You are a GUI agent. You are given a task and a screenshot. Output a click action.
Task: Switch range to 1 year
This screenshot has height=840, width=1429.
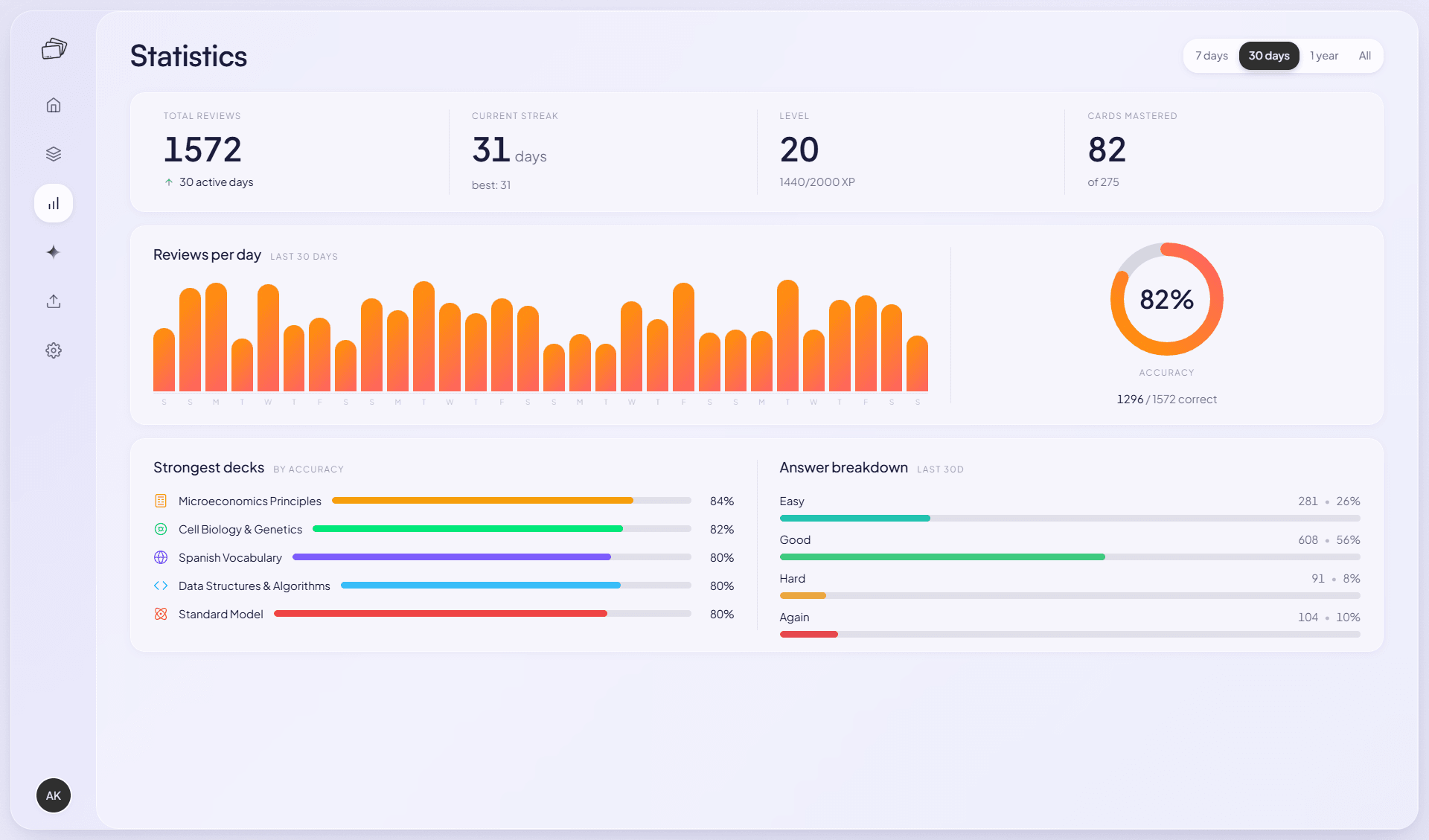point(1324,56)
